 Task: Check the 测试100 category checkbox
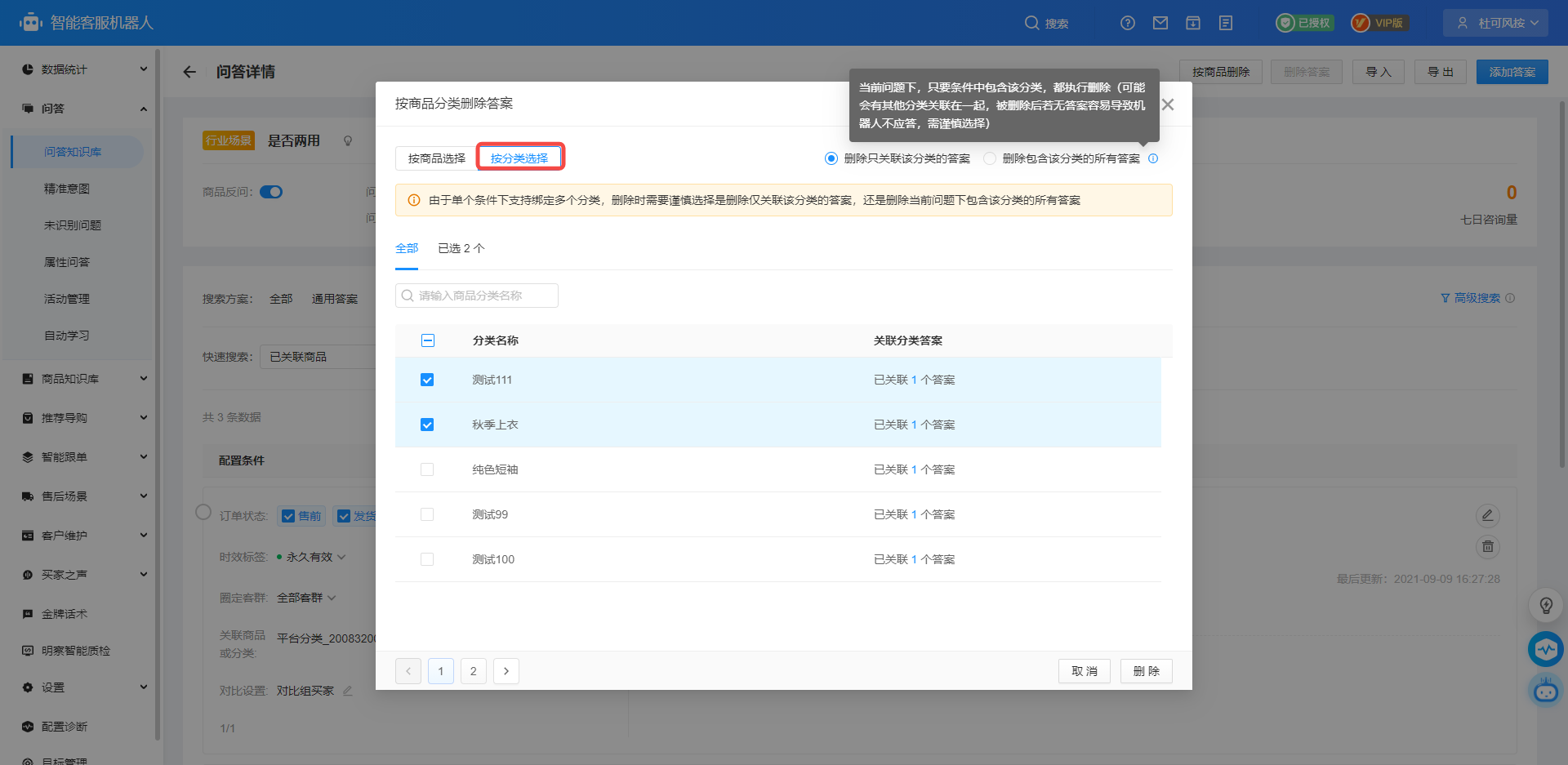pos(427,559)
